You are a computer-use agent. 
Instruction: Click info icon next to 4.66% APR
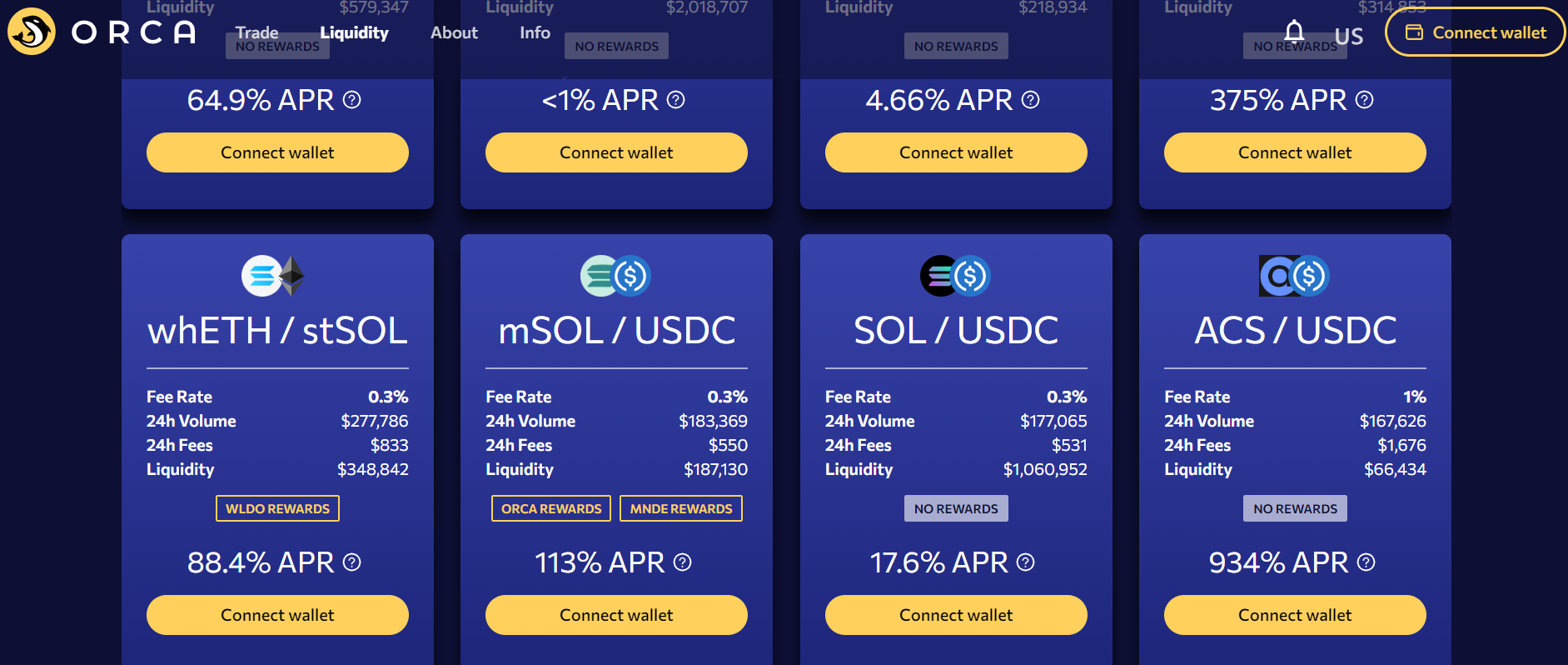(1031, 100)
